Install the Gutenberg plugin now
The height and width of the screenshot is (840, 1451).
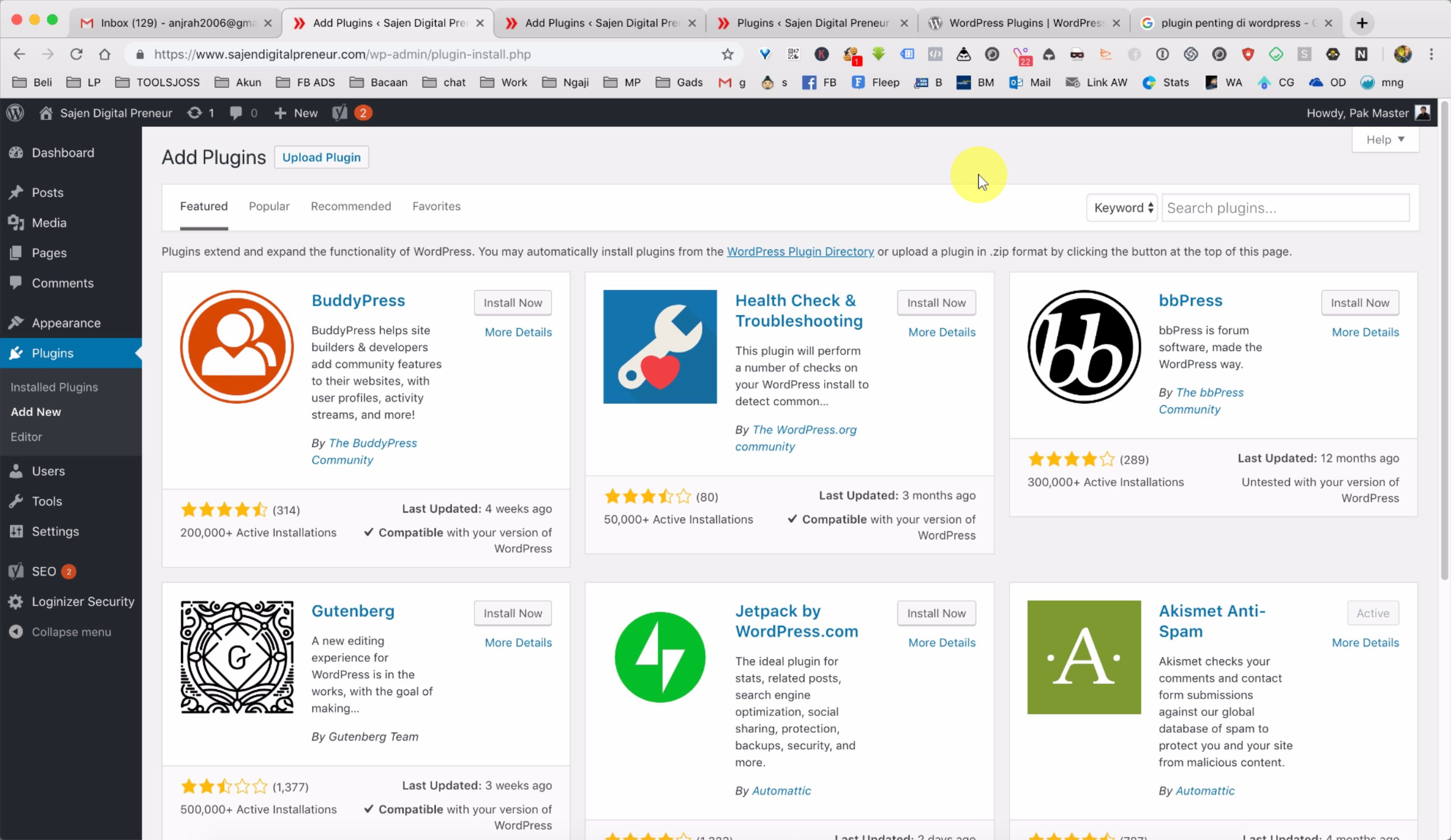tap(513, 613)
